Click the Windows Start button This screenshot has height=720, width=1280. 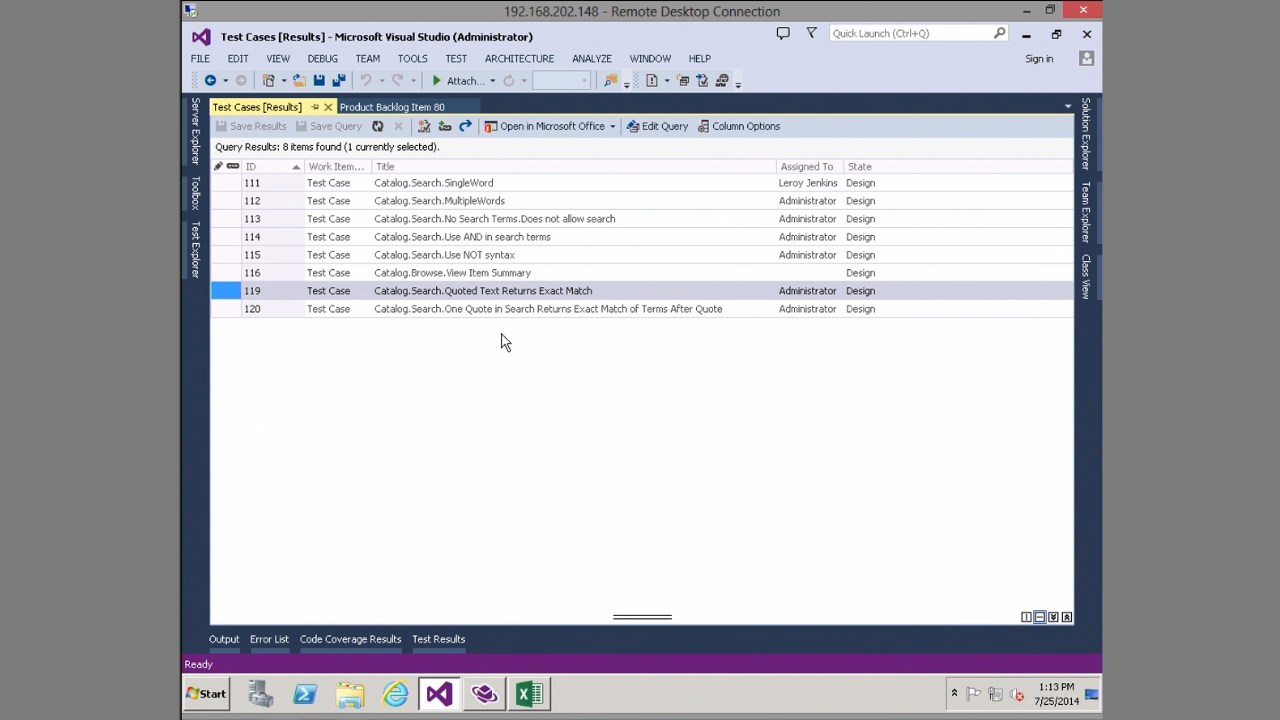[x=206, y=694]
